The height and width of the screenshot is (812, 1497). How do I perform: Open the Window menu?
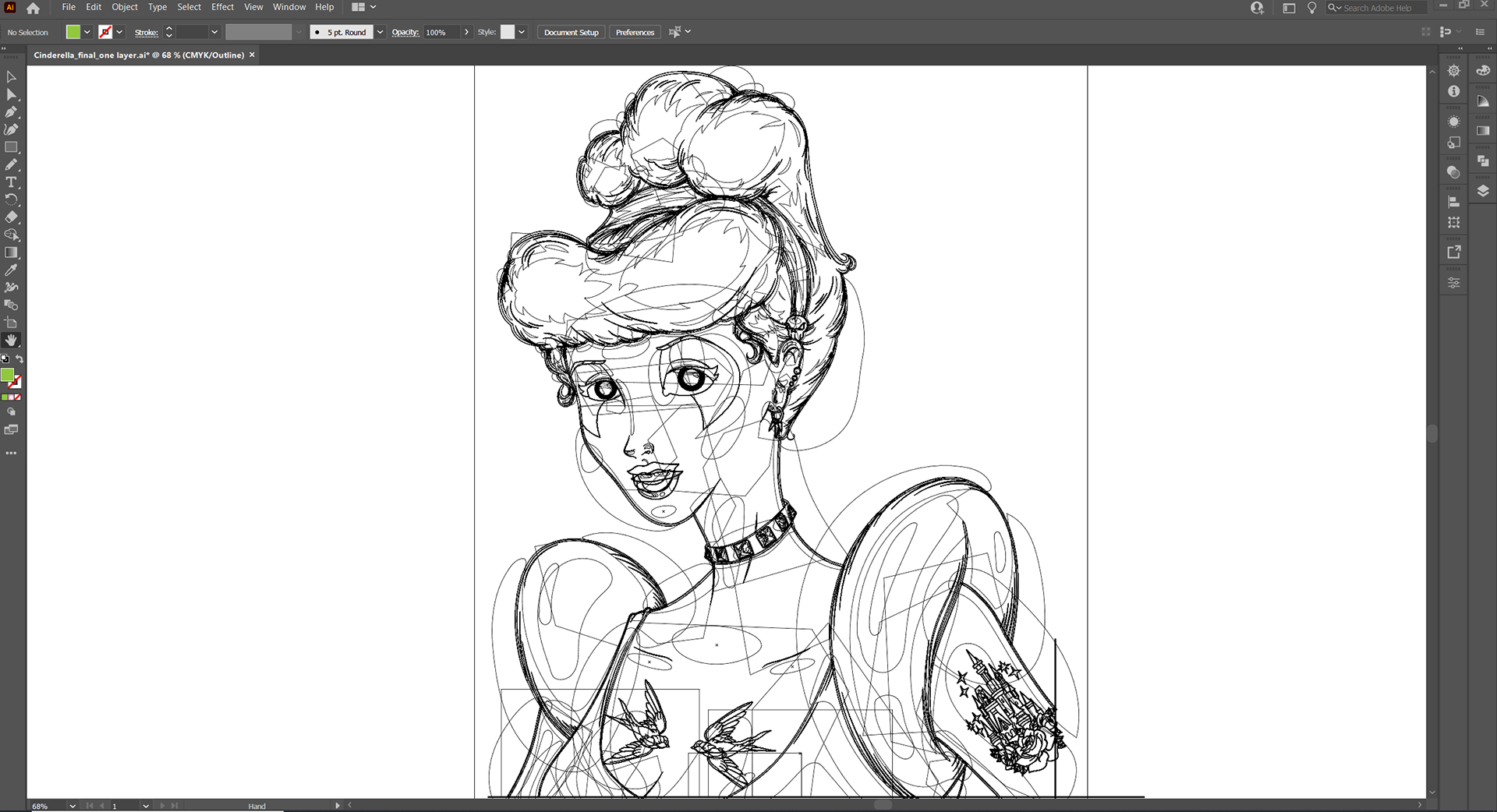(289, 7)
